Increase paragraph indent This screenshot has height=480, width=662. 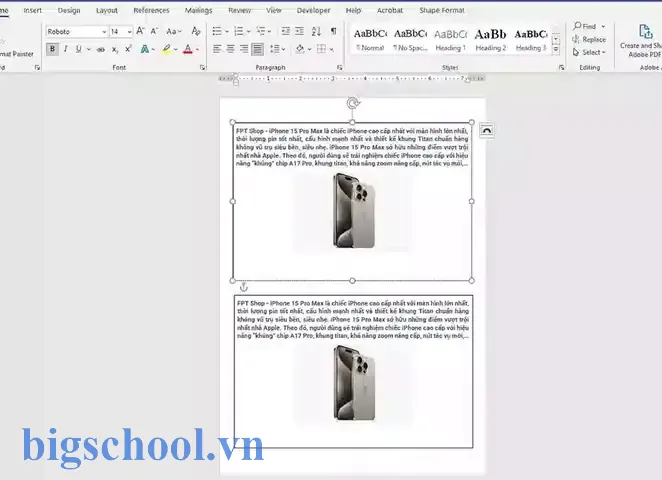pos(299,31)
